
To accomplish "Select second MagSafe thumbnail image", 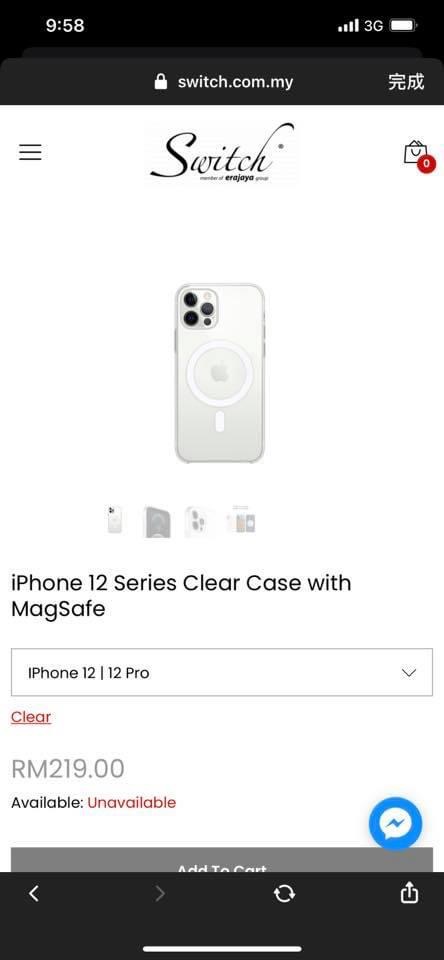I will tap(157, 522).
